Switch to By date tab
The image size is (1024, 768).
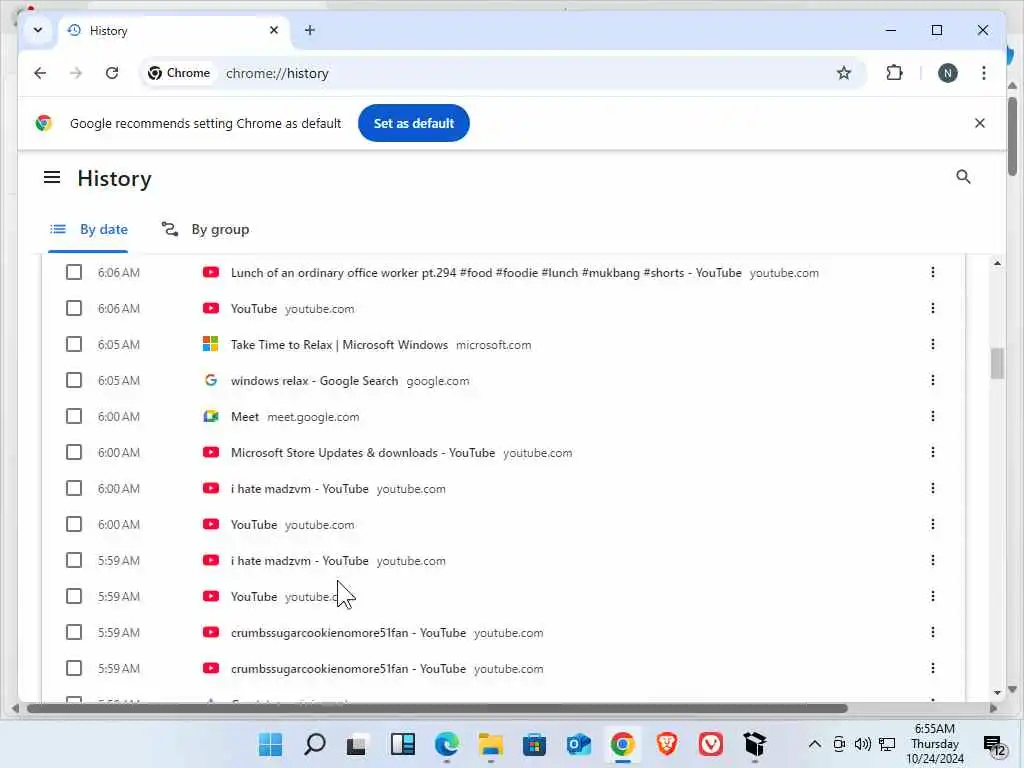89,229
